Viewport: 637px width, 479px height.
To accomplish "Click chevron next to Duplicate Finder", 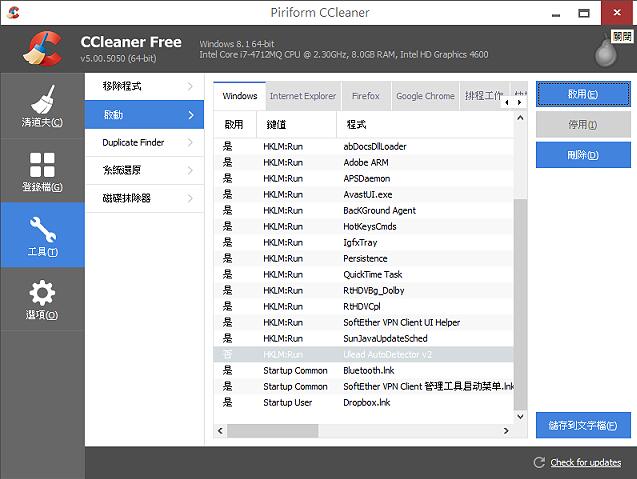I will tap(190, 143).
